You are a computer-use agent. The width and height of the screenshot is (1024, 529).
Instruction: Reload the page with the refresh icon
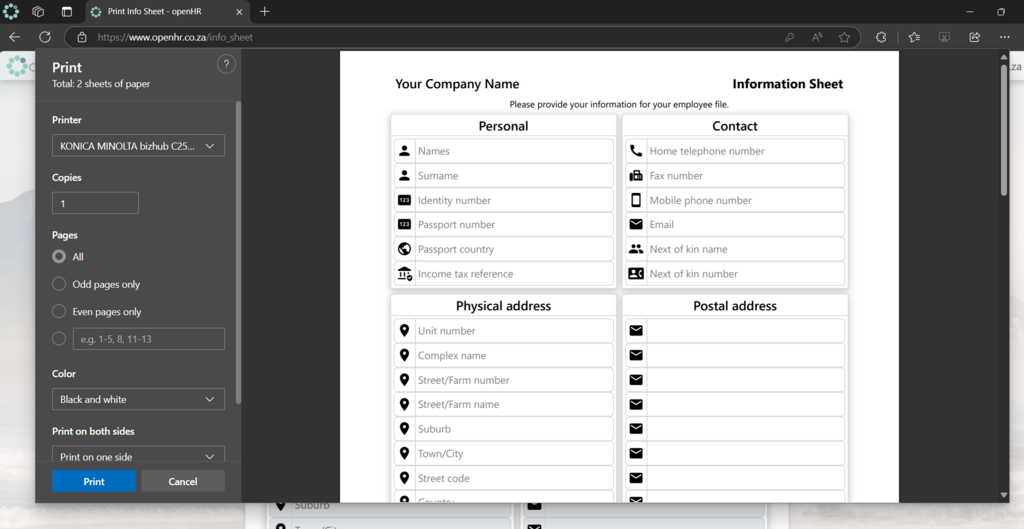click(44, 37)
